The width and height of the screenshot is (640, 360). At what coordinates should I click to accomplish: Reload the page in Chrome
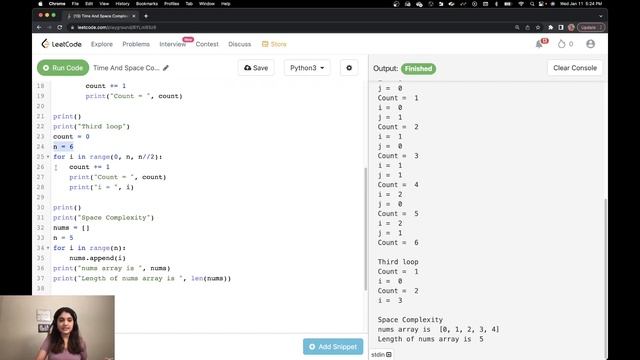pos(60,27)
